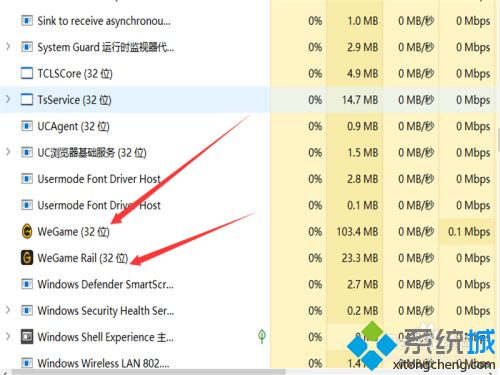Click the UCAgent process icon
Viewport: 500px width, 375px height.
pyautogui.click(x=27, y=126)
